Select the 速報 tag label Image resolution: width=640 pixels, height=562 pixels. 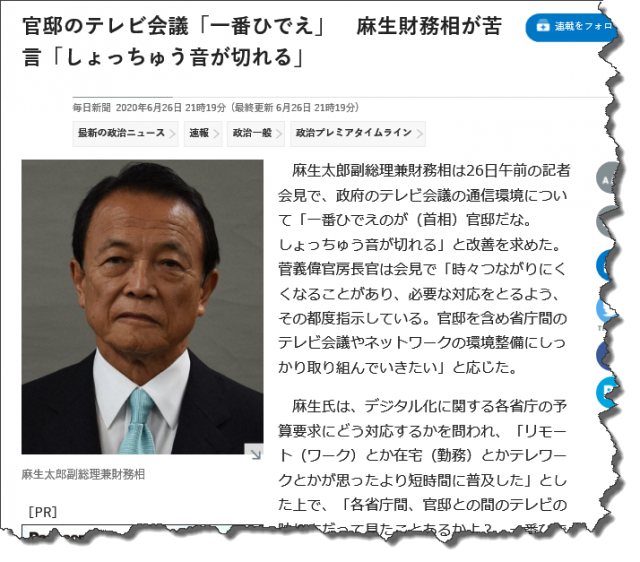[199, 133]
